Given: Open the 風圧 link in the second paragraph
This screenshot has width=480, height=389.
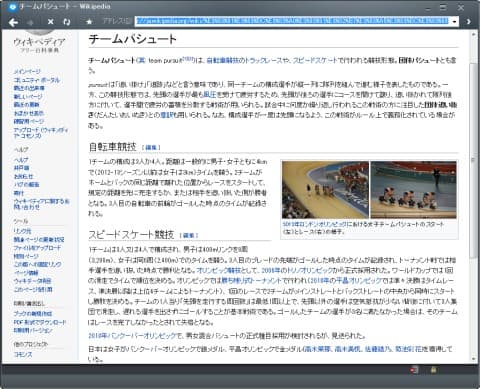Looking at the screenshot, I should click(x=210, y=94).
